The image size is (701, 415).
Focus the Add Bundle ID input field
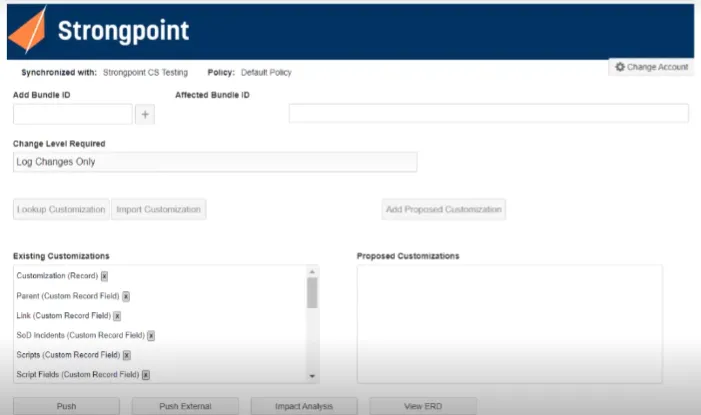pos(73,114)
